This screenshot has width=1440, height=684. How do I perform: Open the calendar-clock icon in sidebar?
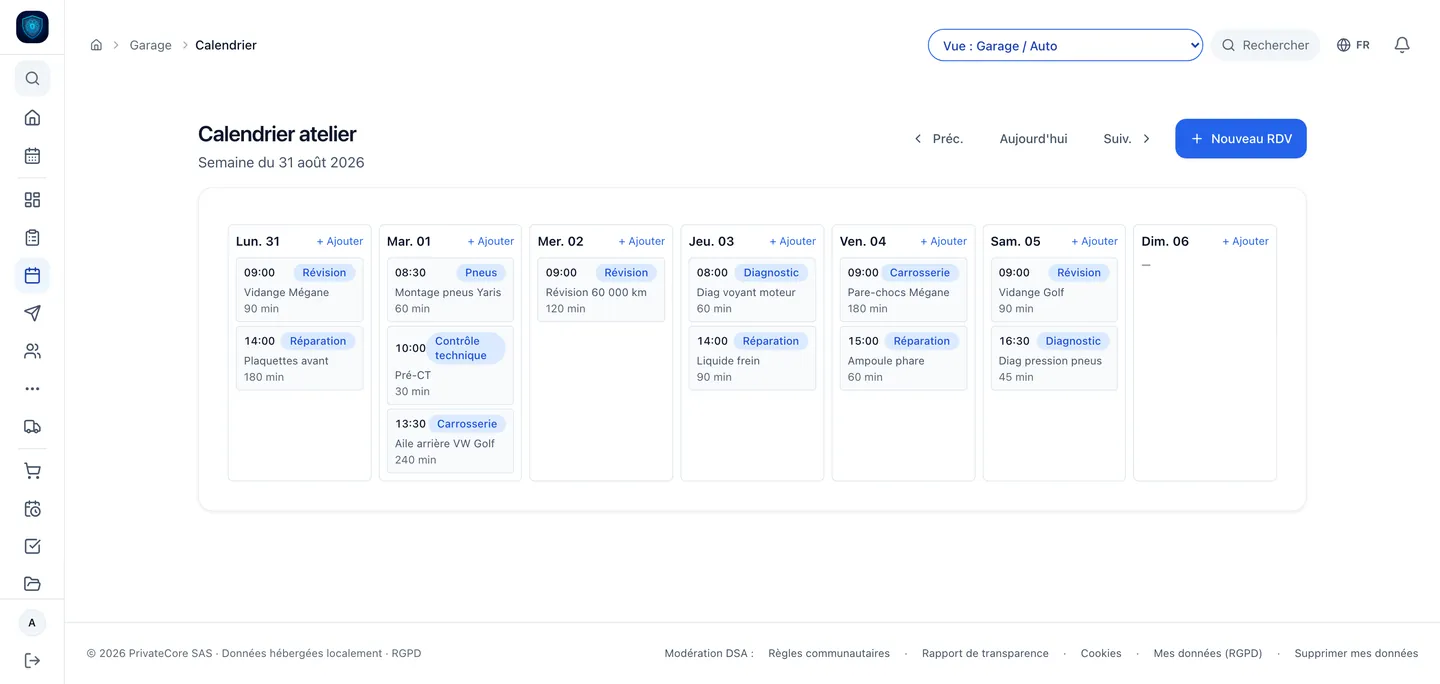pyautogui.click(x=32, y=509)
